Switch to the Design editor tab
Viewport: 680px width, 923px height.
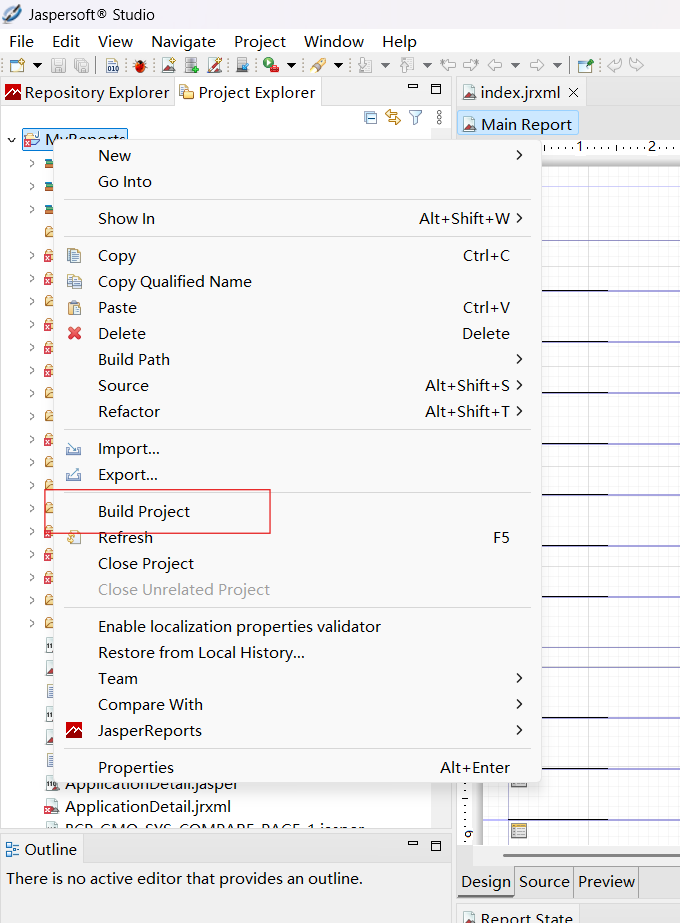486,882
